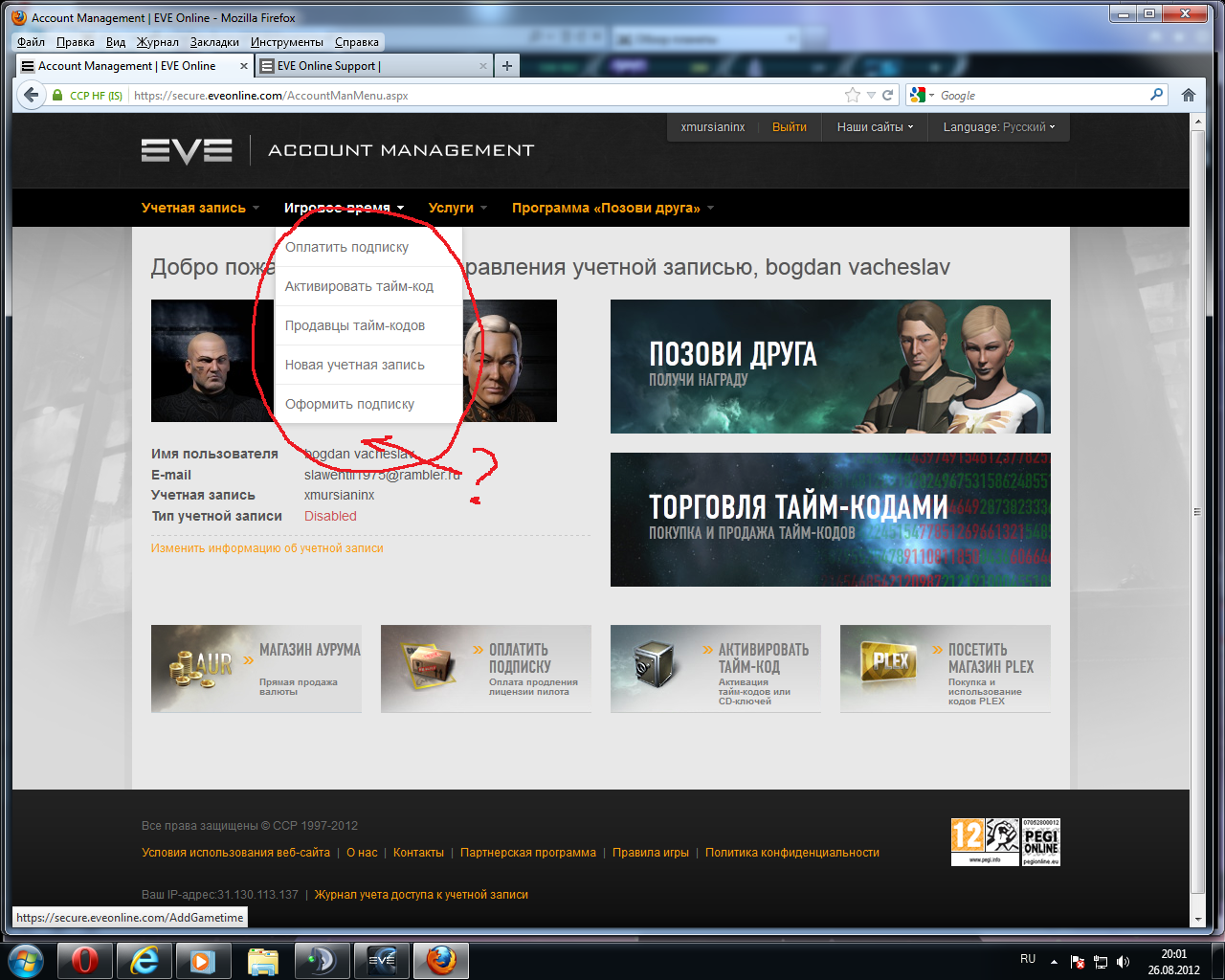The image size is (1225, 980).
Task: Open the Закладки menu in Firefox
Action: 214,42
